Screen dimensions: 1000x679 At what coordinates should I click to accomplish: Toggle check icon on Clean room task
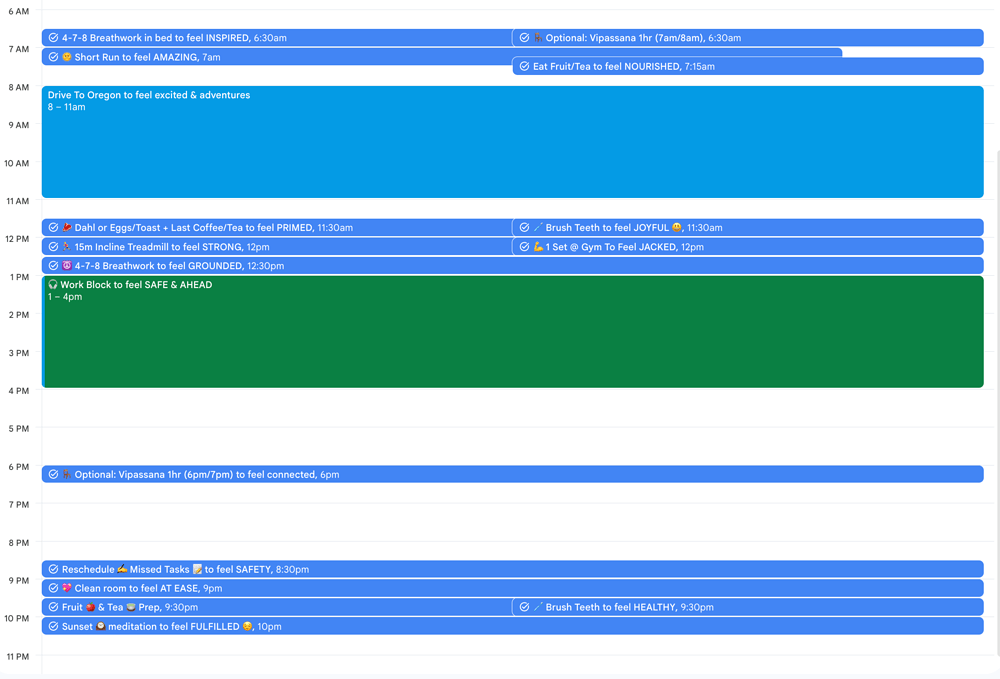click(54, 588)
